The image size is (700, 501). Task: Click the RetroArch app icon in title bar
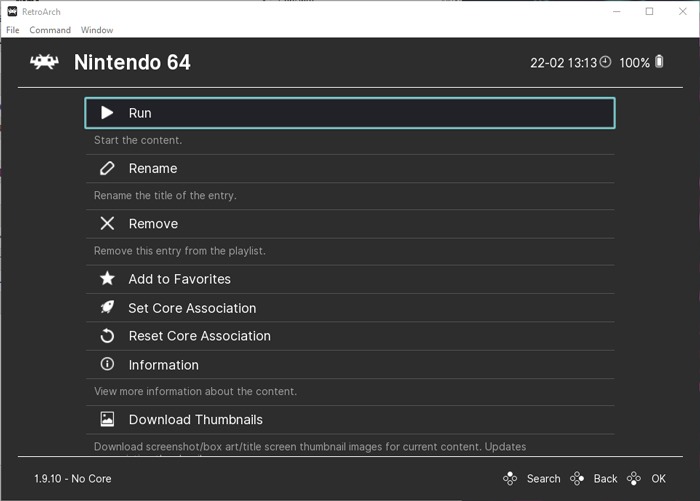[12, 12]
